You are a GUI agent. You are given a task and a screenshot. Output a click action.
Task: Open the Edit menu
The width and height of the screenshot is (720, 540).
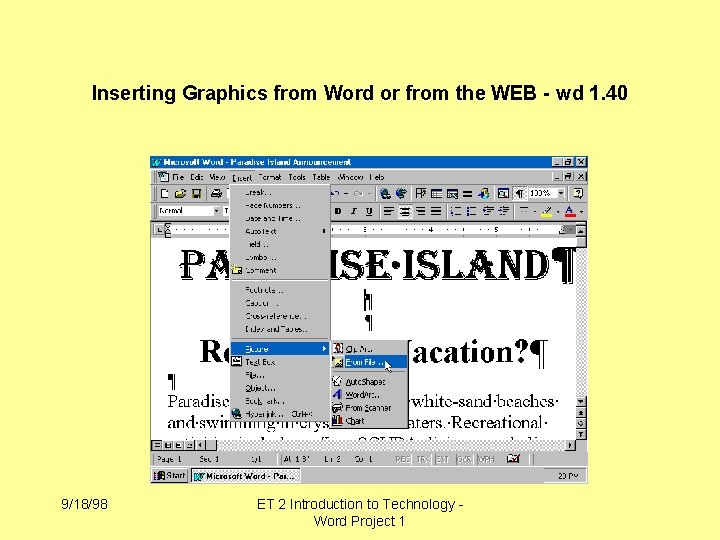[x=197, y=177]
